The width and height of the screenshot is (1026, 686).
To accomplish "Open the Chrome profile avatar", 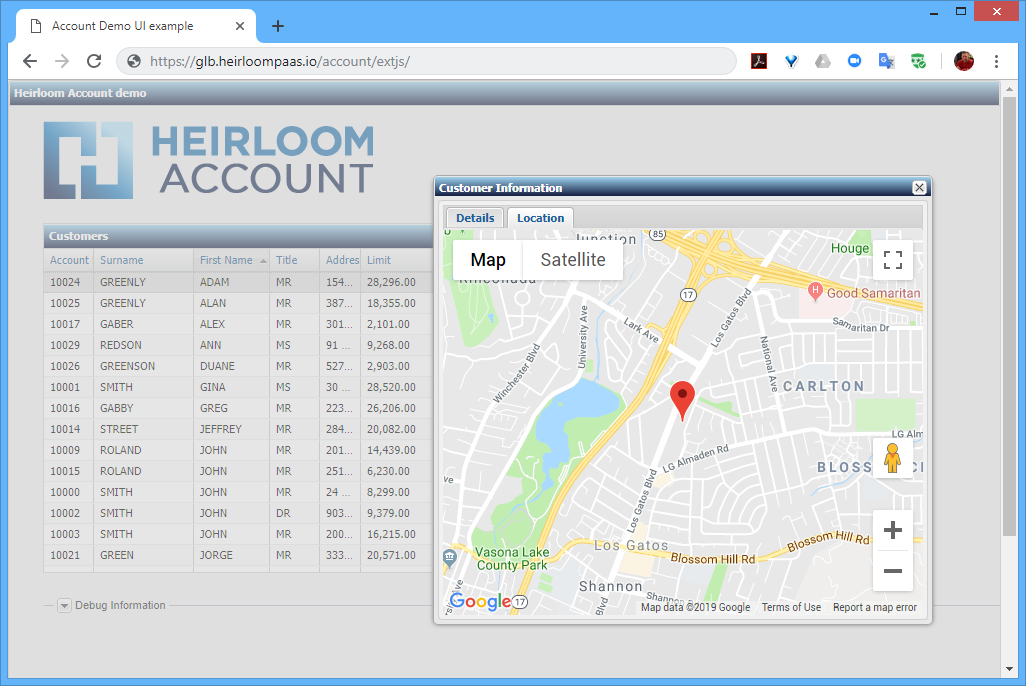I will (964, 61).
